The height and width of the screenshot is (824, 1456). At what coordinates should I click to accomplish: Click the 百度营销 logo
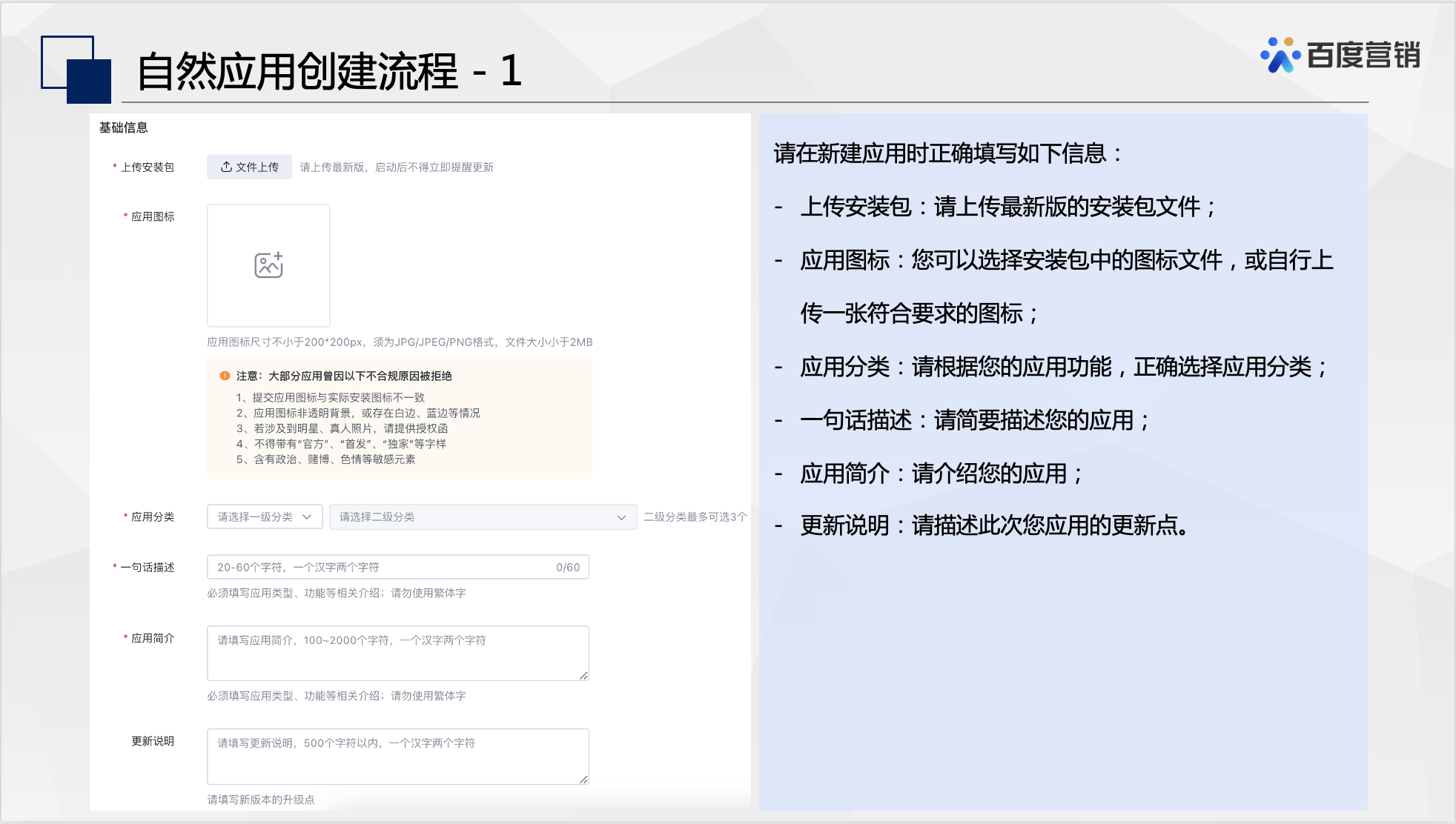[1340, 55]
